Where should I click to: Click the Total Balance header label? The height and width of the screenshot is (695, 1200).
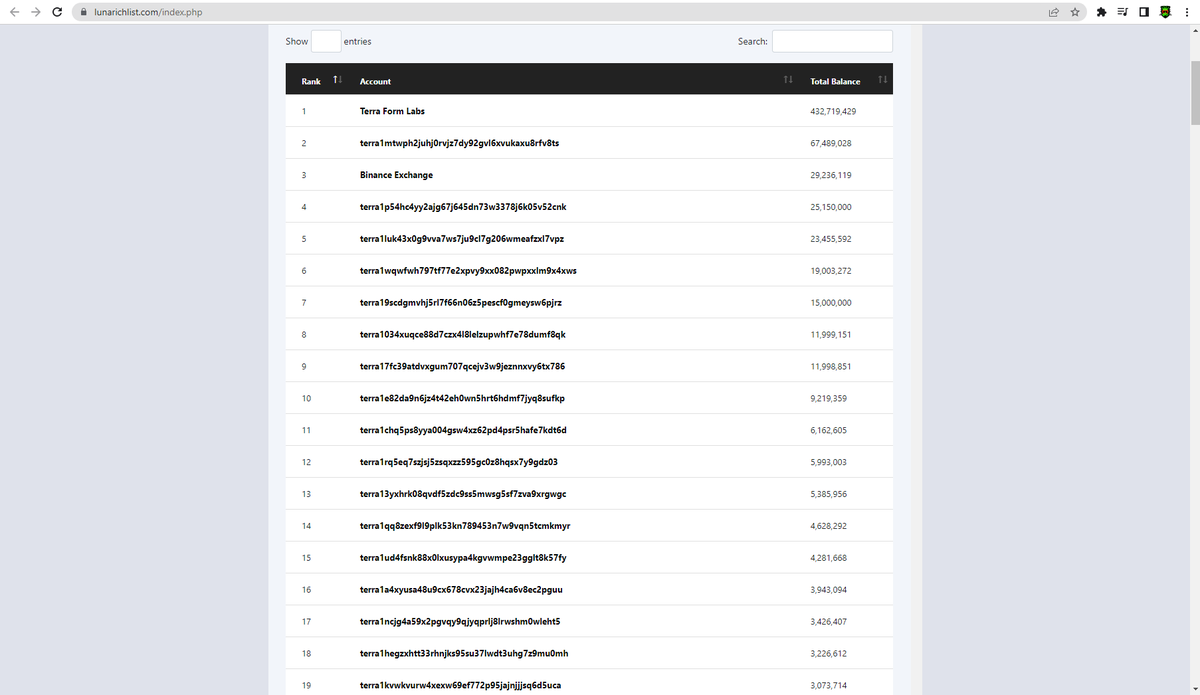835,81
